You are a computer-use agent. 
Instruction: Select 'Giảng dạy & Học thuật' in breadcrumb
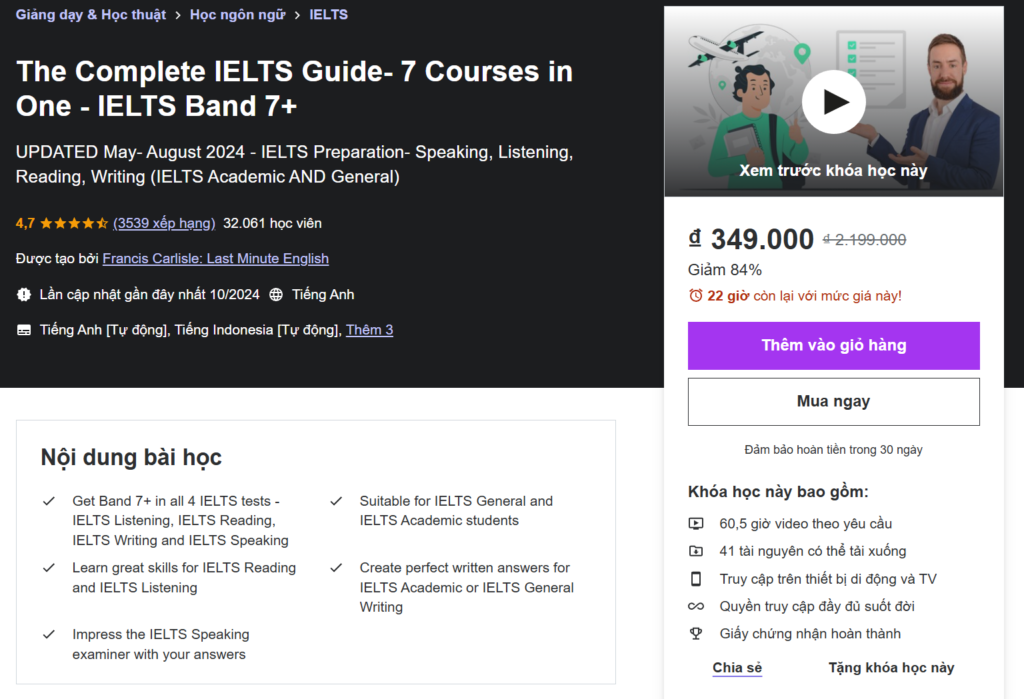90,14
